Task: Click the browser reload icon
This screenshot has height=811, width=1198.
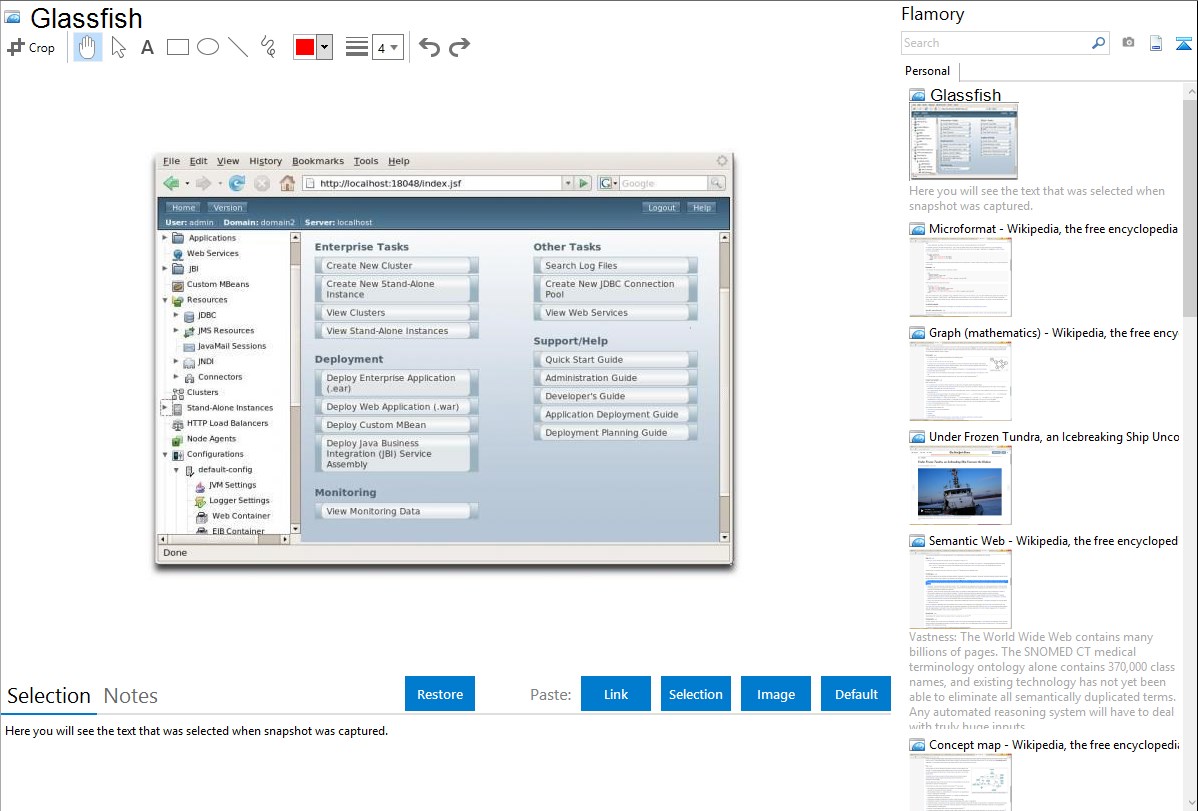Action: [237, 183]
